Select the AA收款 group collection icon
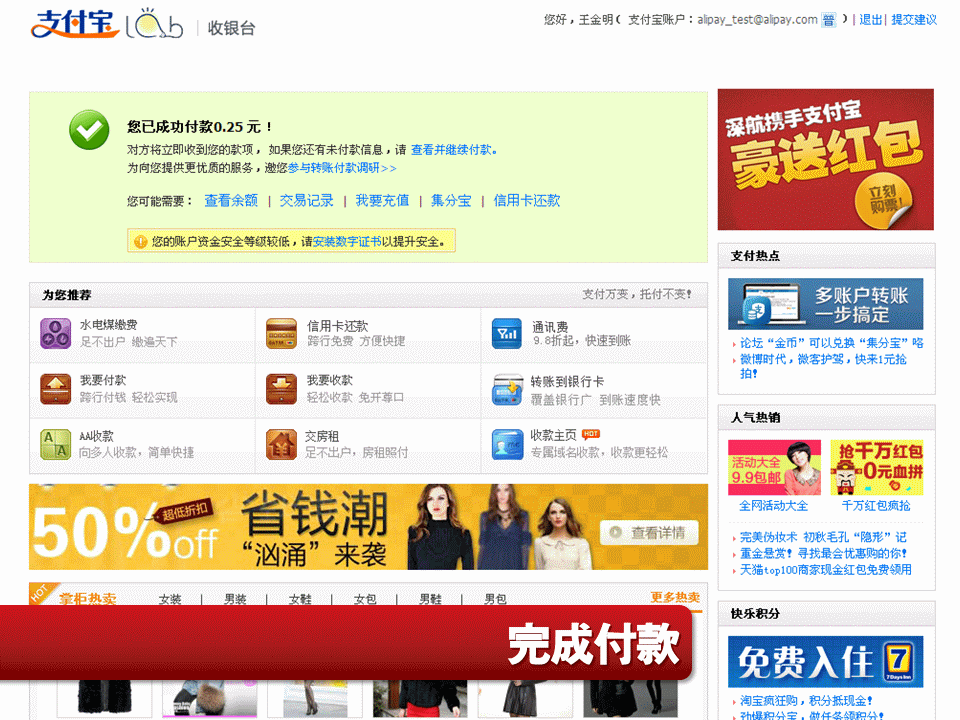This screenshot has height=720, width=960. point(55,444)
